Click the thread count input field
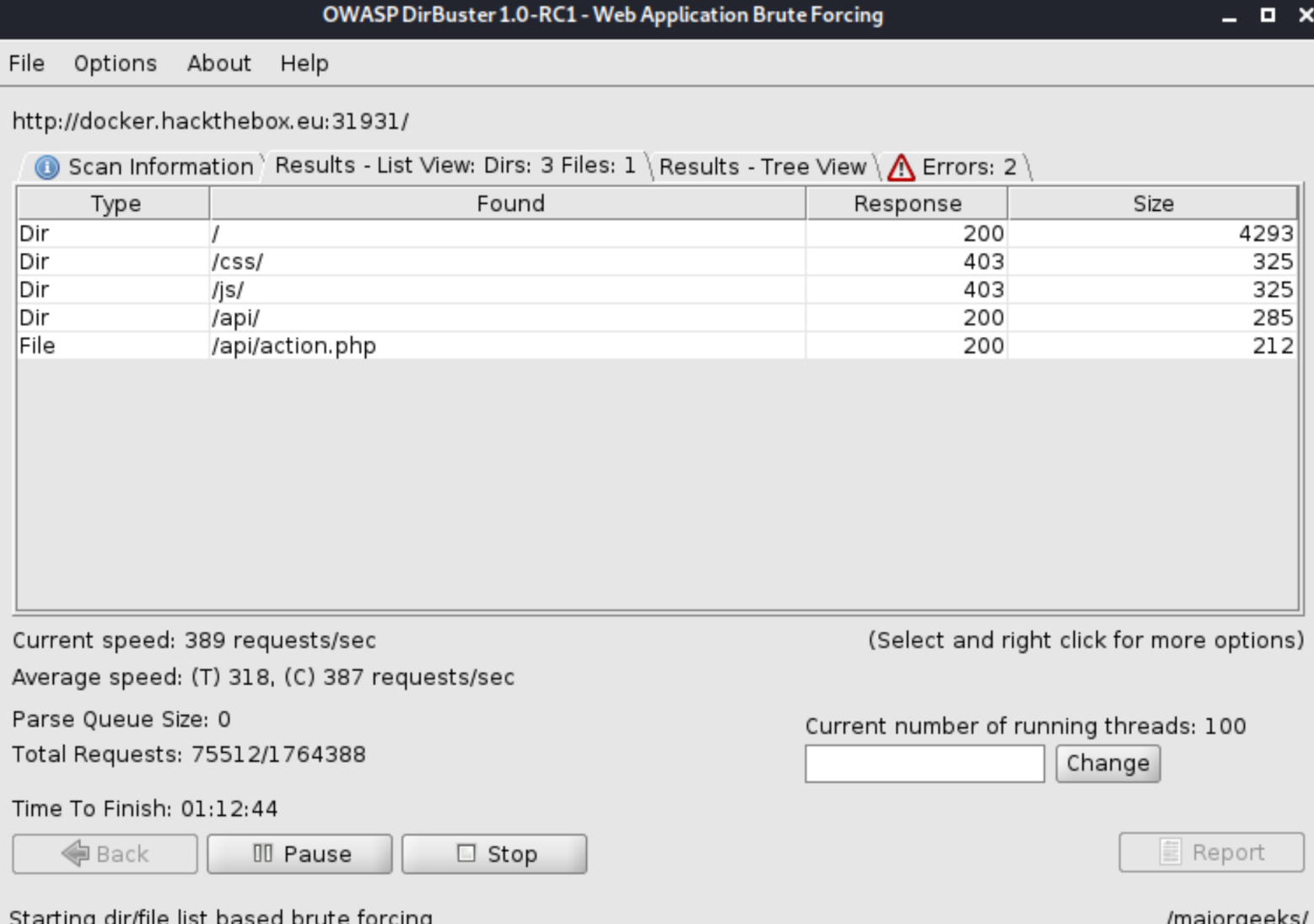 click(924, 764)
